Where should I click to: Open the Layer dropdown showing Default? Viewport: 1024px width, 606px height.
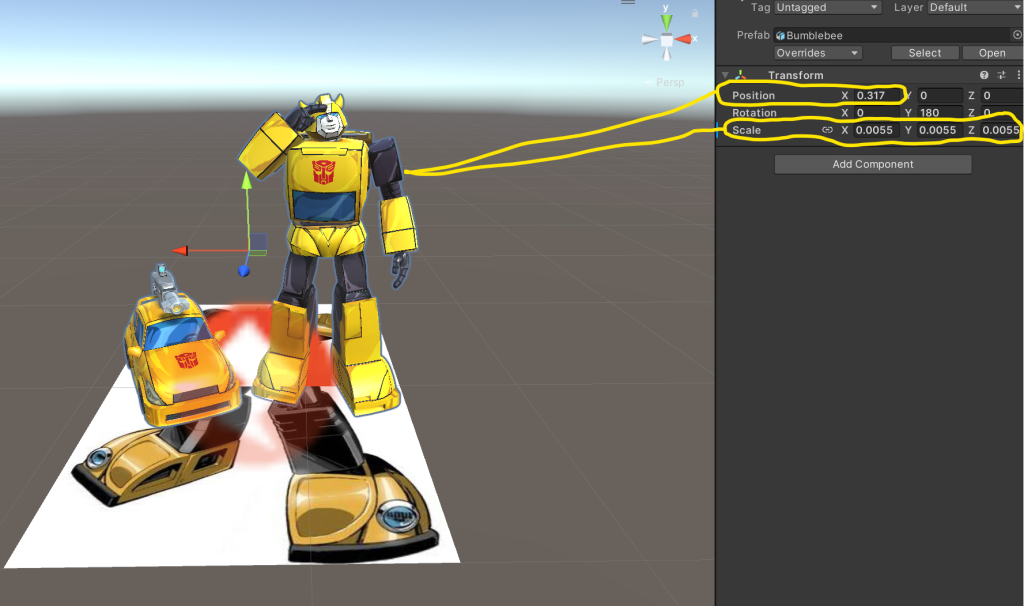pyautogui.click(x=973, y=7)
